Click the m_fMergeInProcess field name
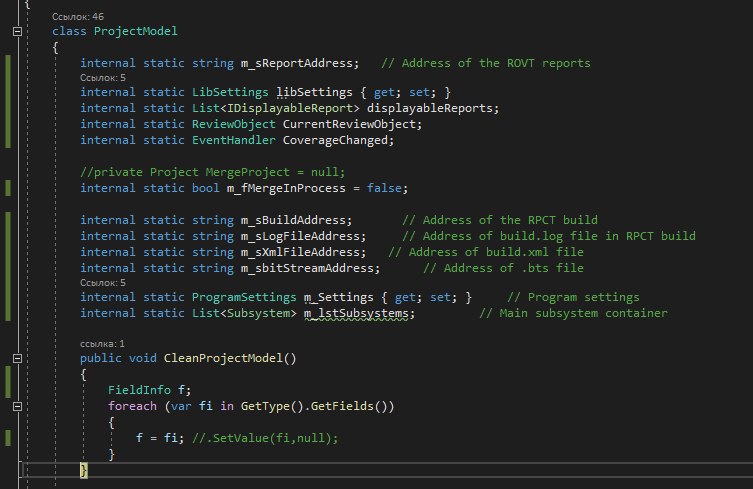This screenshot has width=753, height=489. pyautogui.click(x=286, y=188)
